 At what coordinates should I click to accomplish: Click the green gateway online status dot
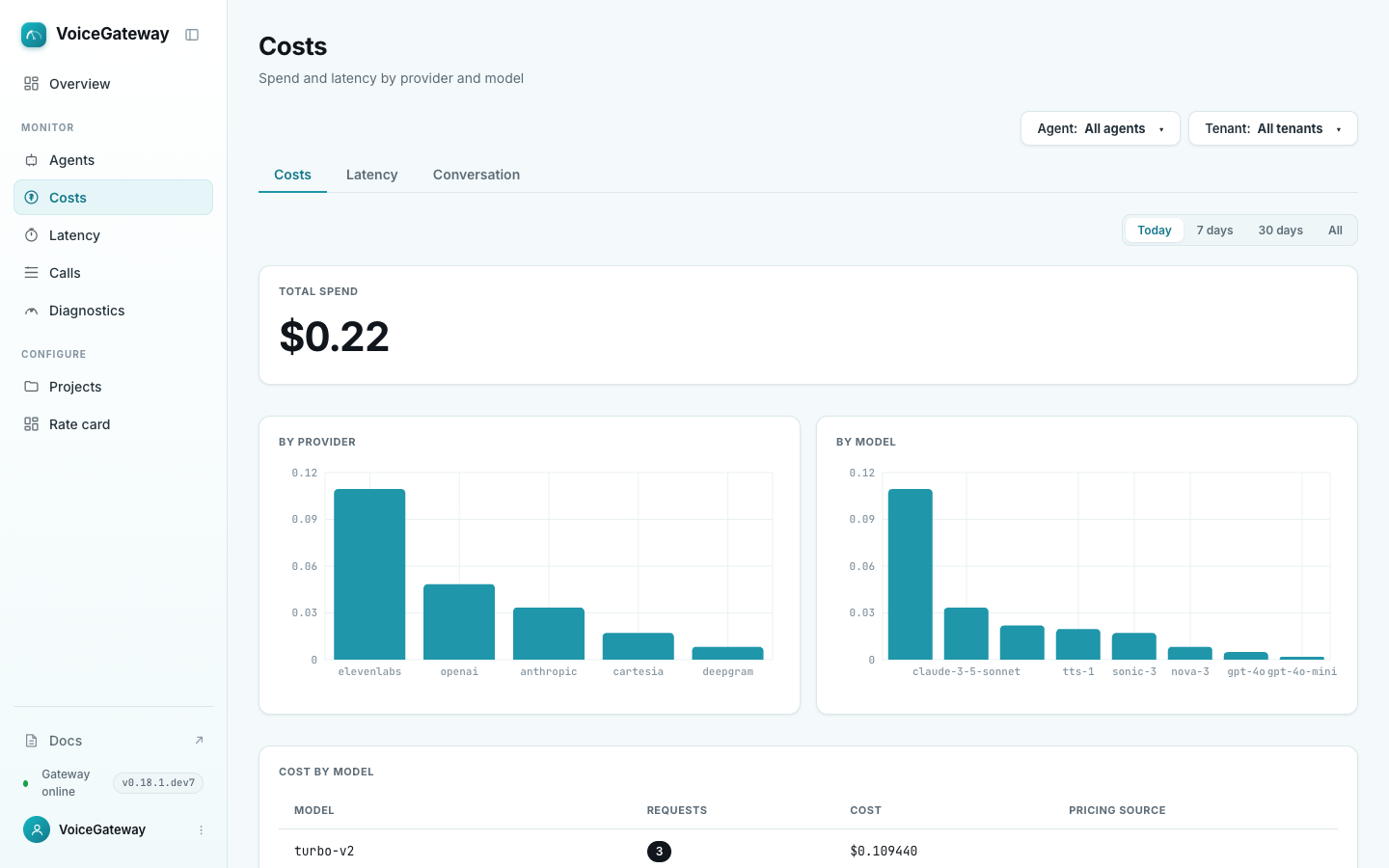[x=25, y=783]
